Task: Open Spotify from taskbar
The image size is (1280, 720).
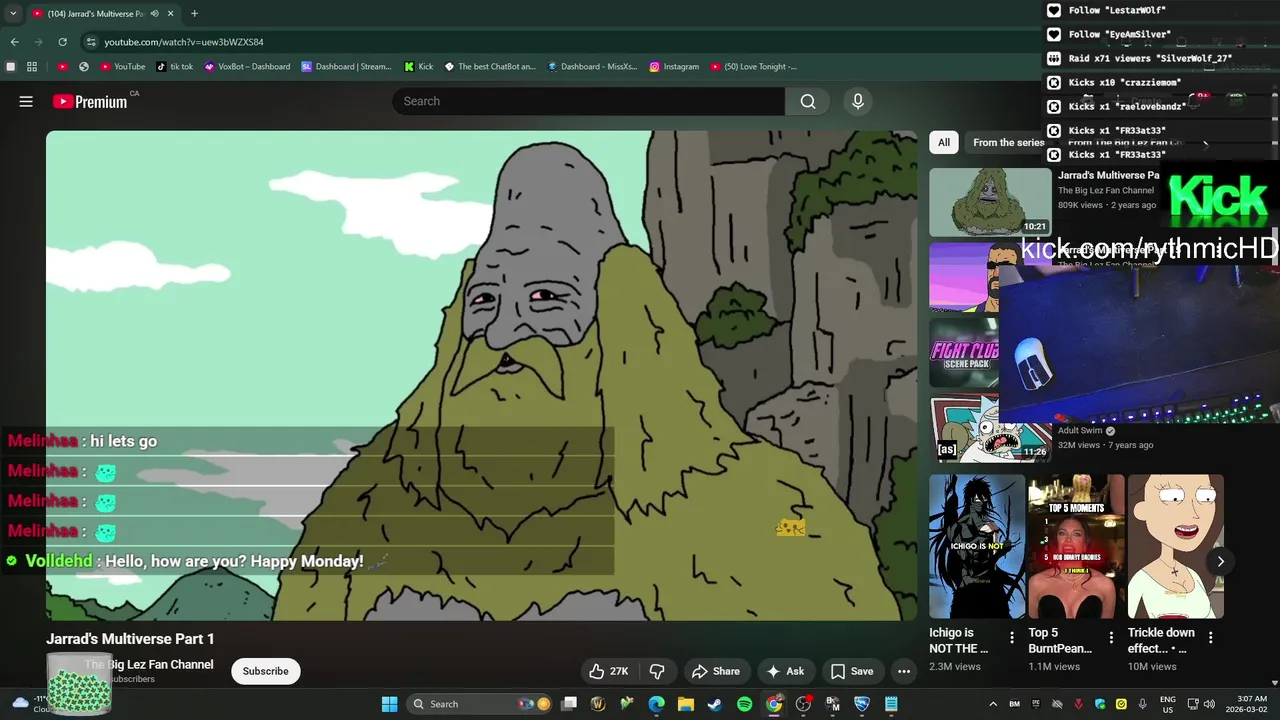Action: tap(744, 704)
